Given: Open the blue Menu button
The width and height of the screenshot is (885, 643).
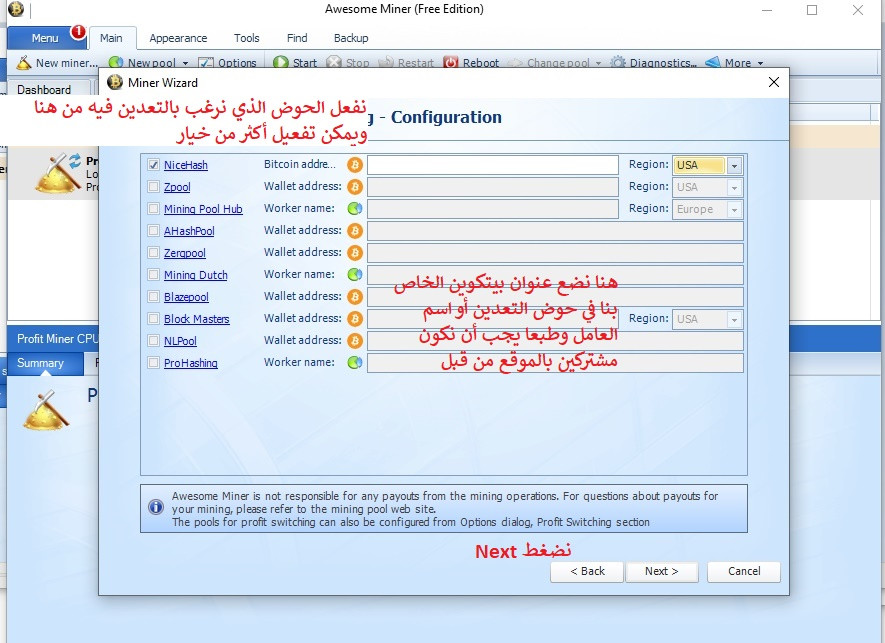Looking at the screenshot, I should pos(45,38).
